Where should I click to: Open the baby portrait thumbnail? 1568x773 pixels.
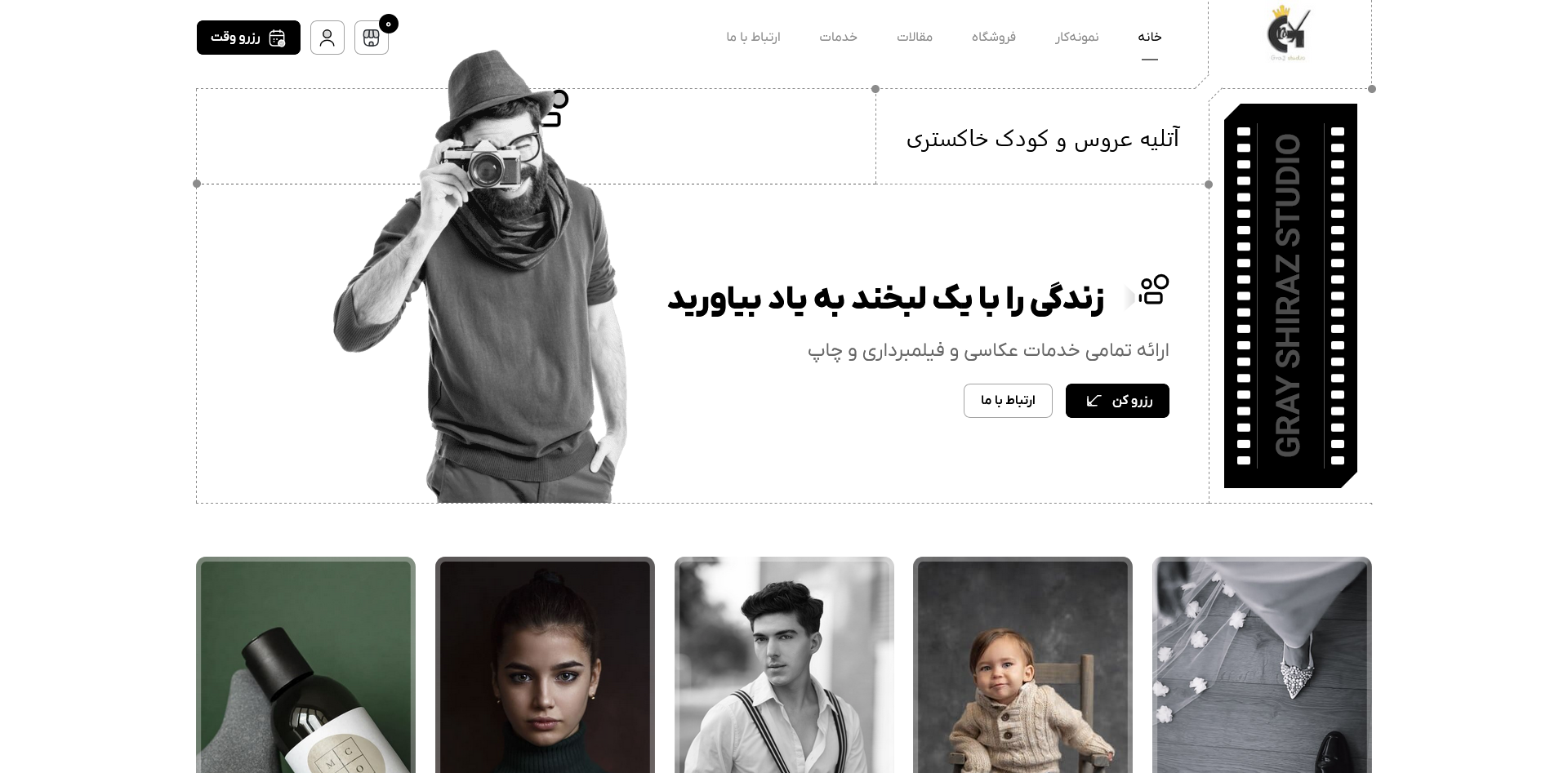tap(1022, 665)
